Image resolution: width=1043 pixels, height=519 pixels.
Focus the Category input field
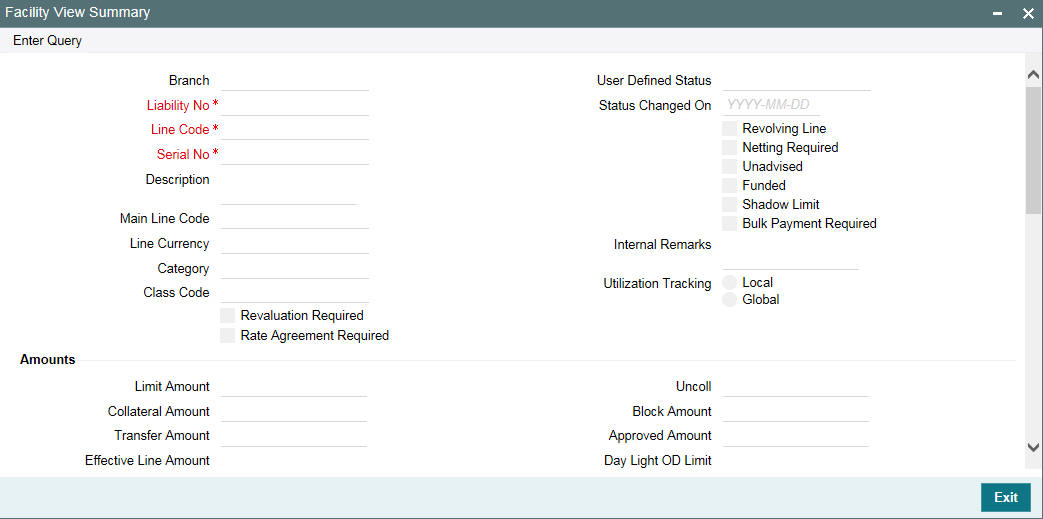(x=295, y=269)
